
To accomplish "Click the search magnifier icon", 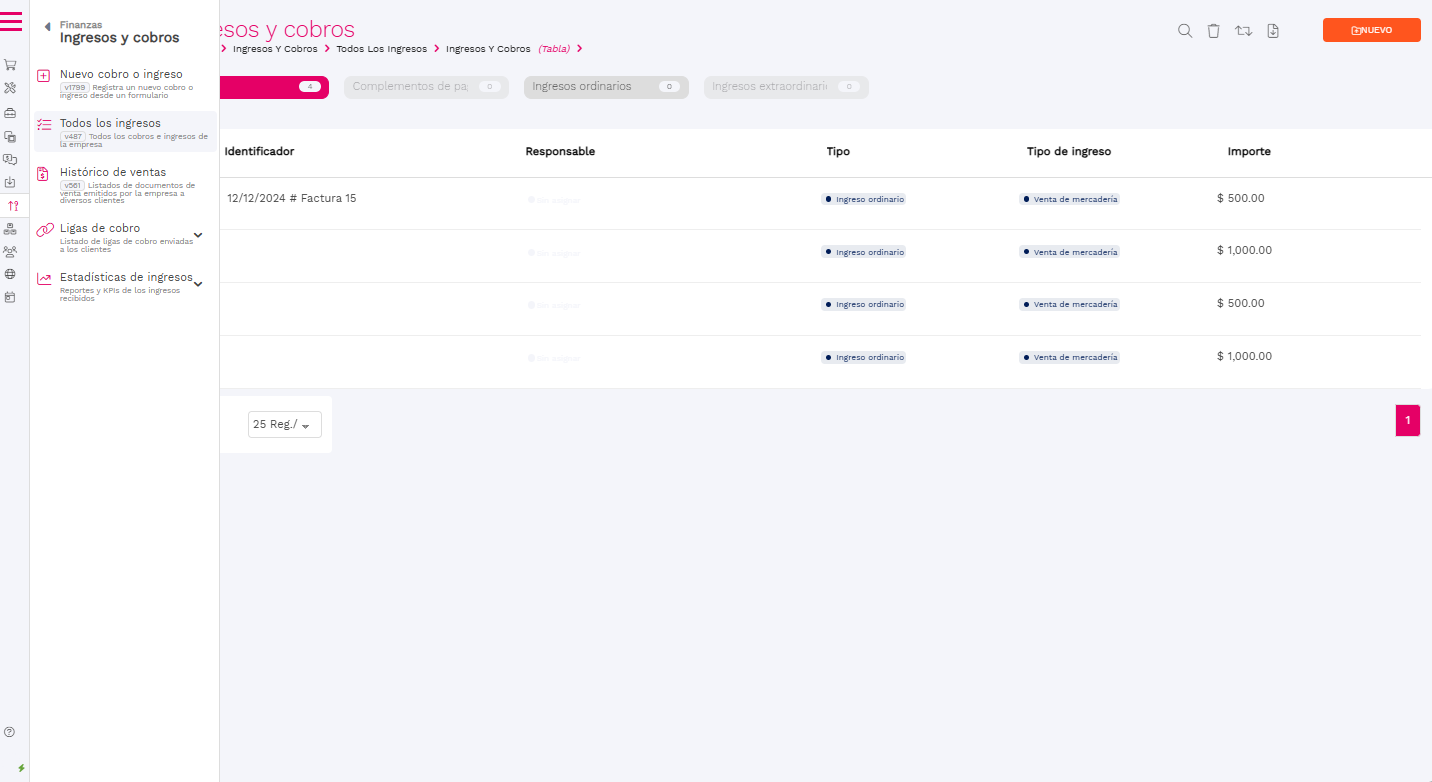I will coord(1185,31).
